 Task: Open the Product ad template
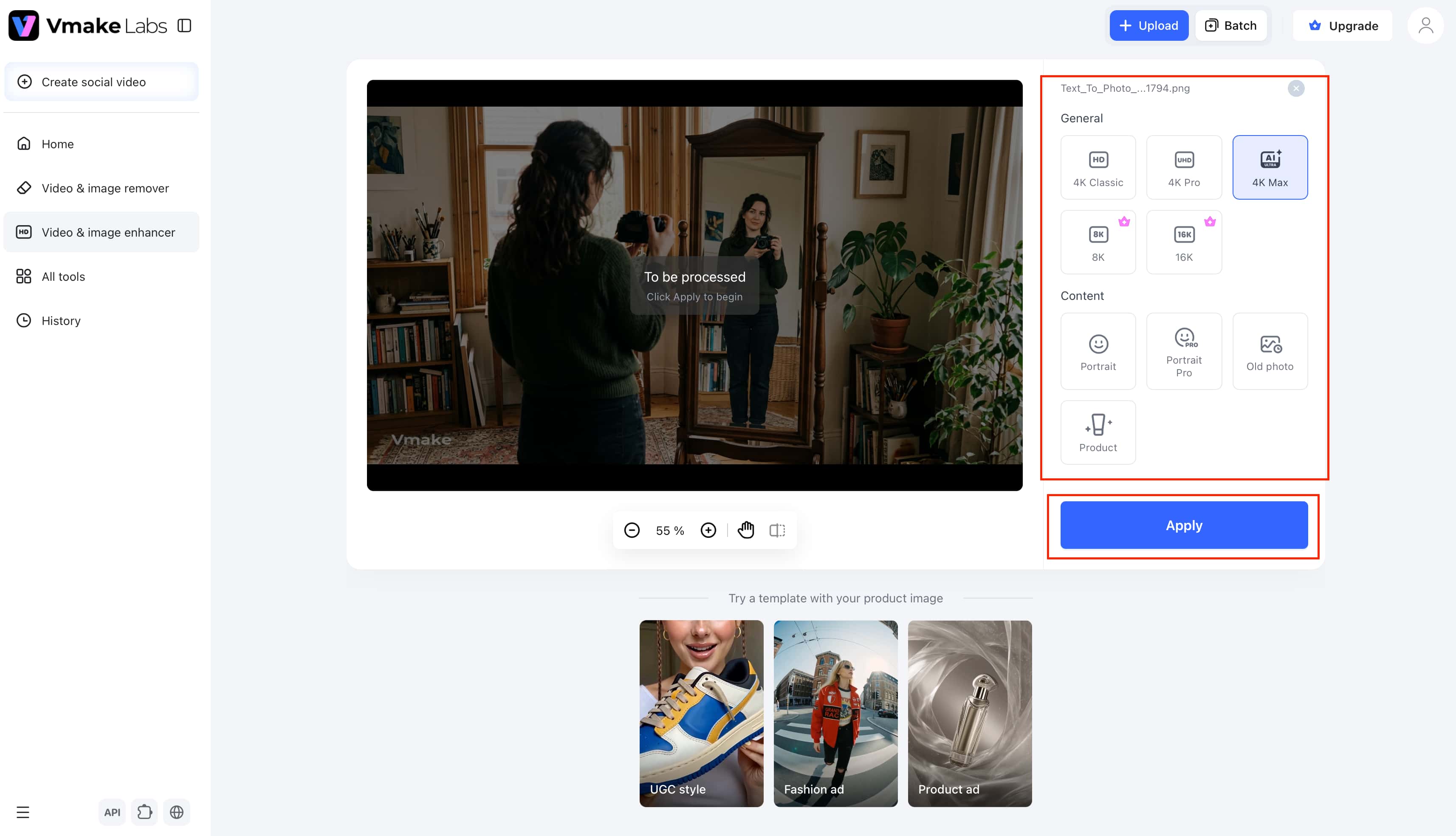[x=970, y=713]
